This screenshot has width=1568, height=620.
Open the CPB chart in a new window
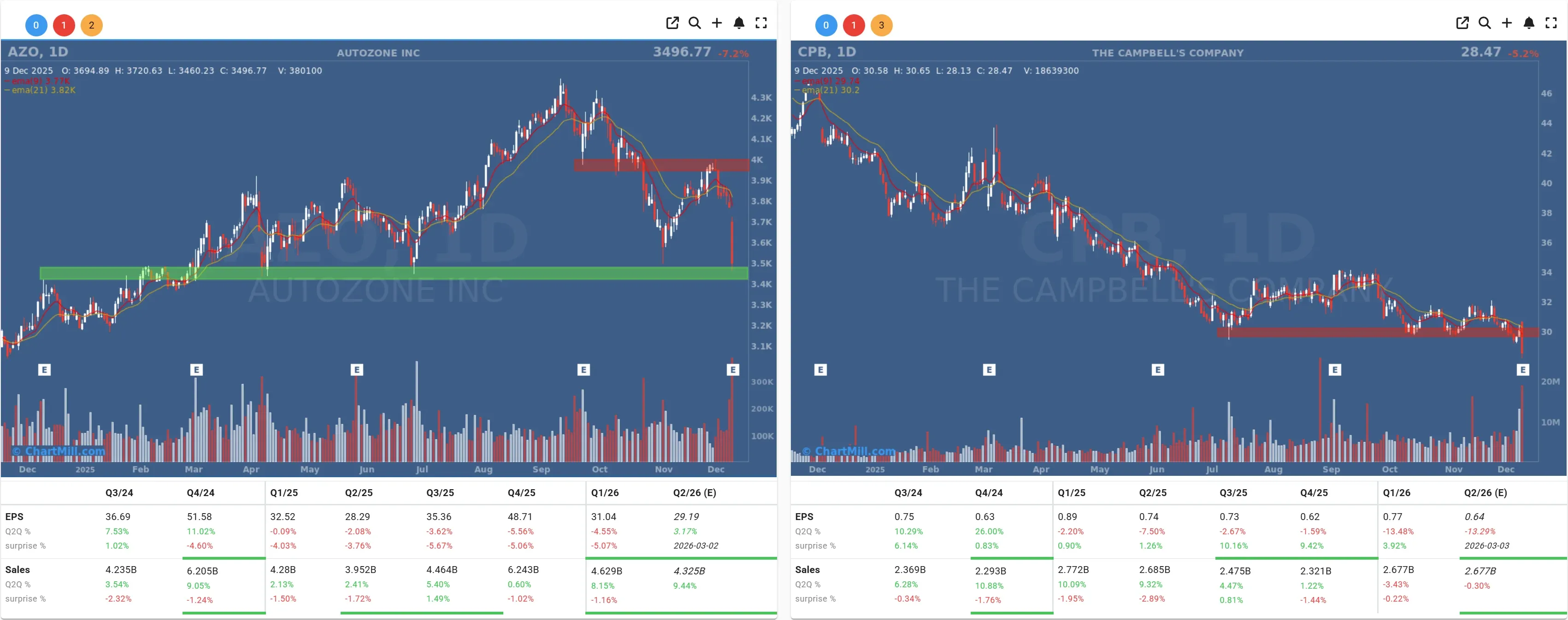point(1462,23)
